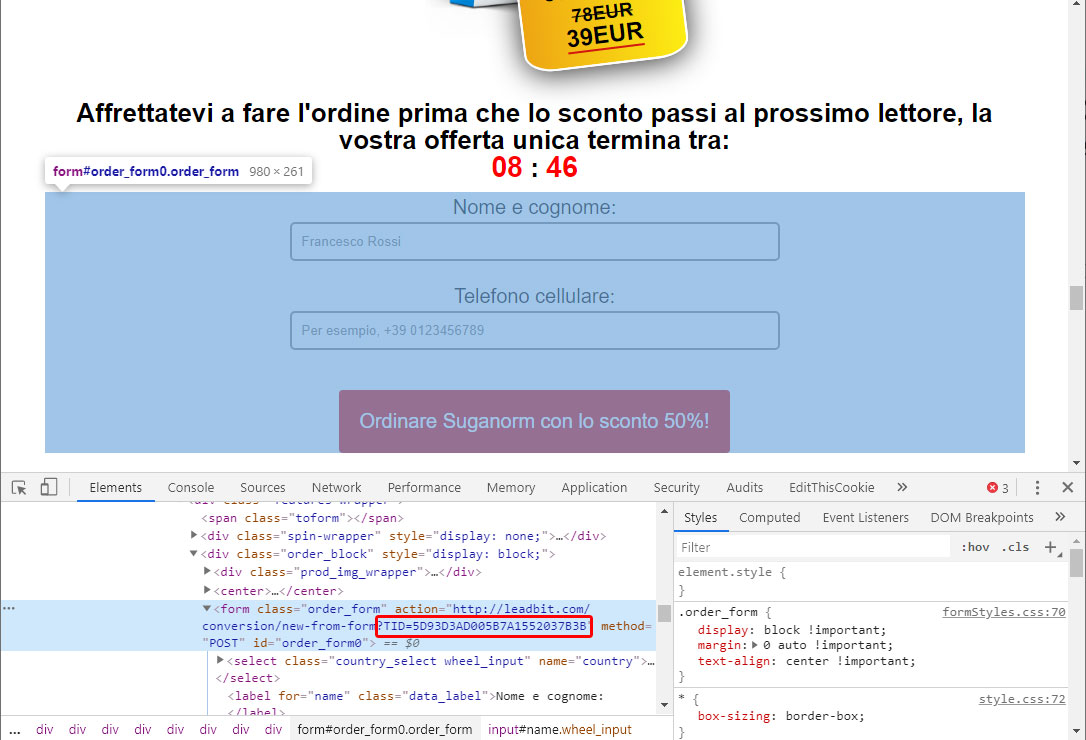Open the Audits tab
The image size is (1086, 740).
[x=745, y=488]
